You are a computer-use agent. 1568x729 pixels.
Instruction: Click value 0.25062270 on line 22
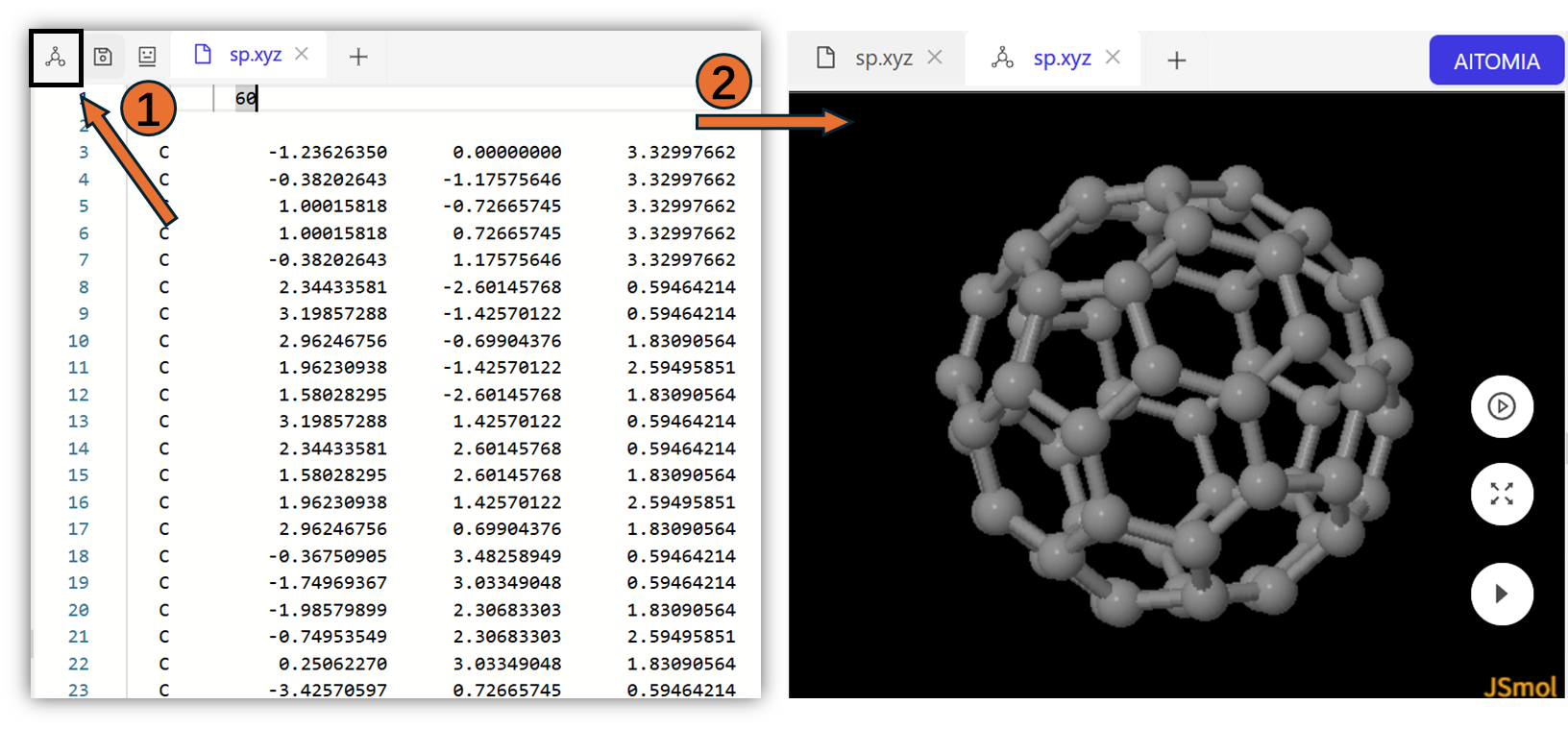[x=332, y=664]
